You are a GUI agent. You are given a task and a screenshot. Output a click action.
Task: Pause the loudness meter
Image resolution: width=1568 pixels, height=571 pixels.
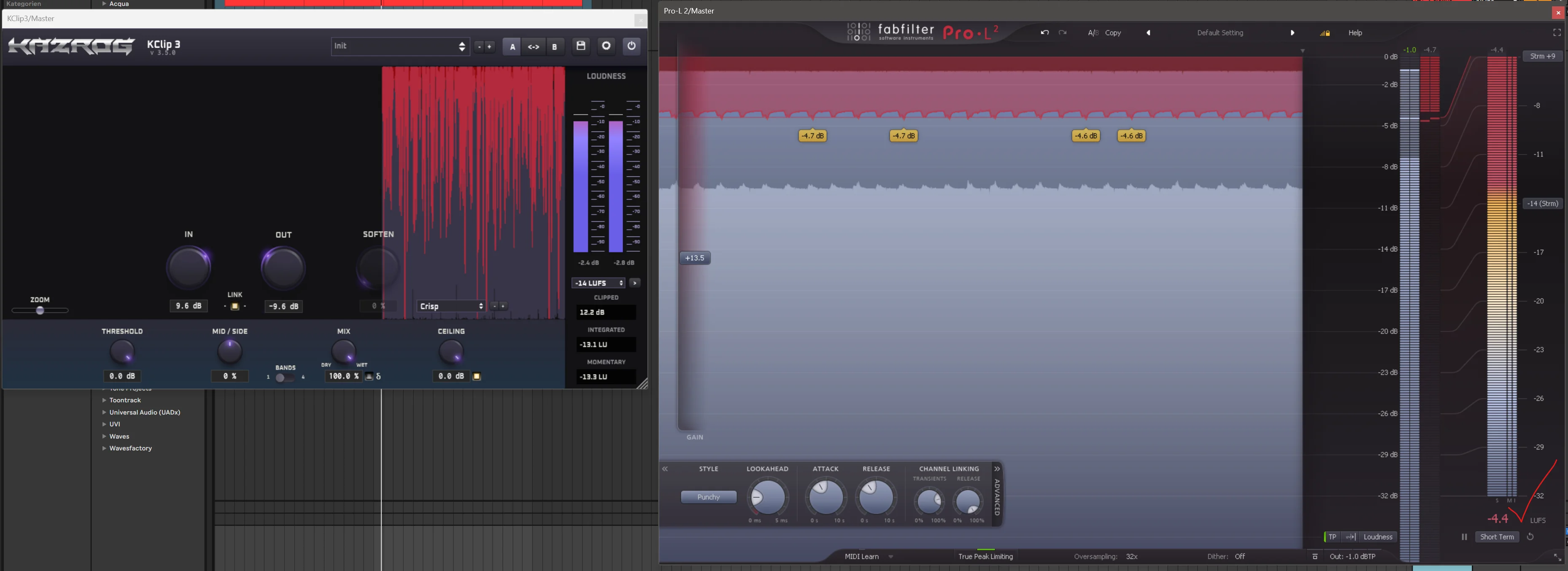[x=1464, y=537]
